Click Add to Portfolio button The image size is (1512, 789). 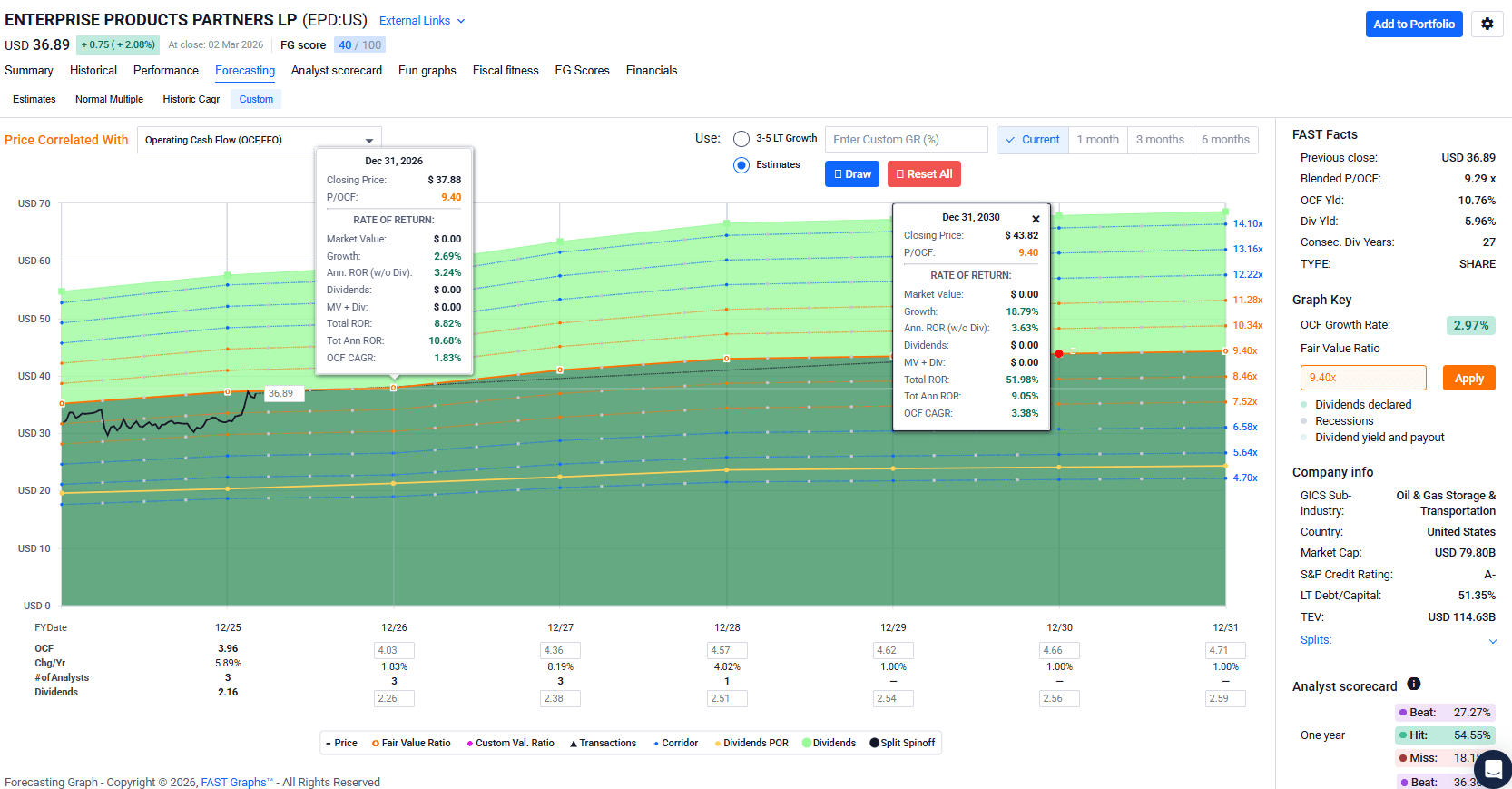[x=1414, y=25]
